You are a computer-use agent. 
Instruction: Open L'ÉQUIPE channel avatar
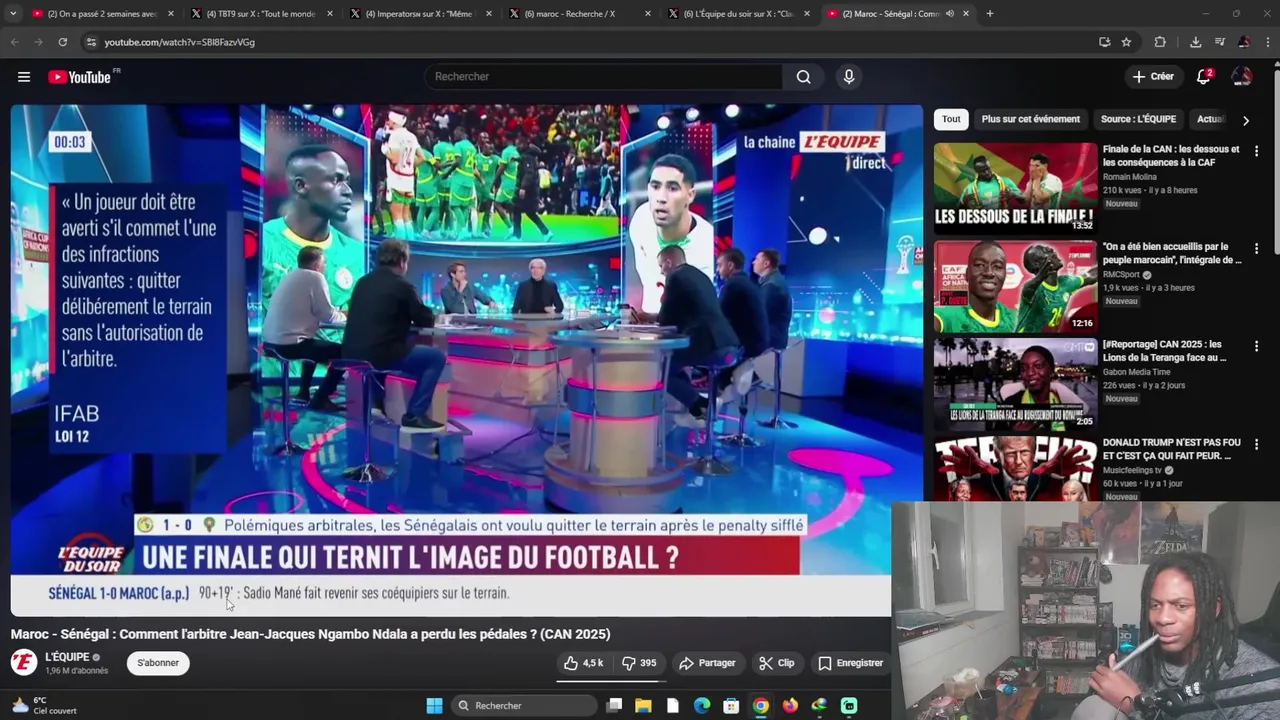pyautogui.click(x=24, y=662)
